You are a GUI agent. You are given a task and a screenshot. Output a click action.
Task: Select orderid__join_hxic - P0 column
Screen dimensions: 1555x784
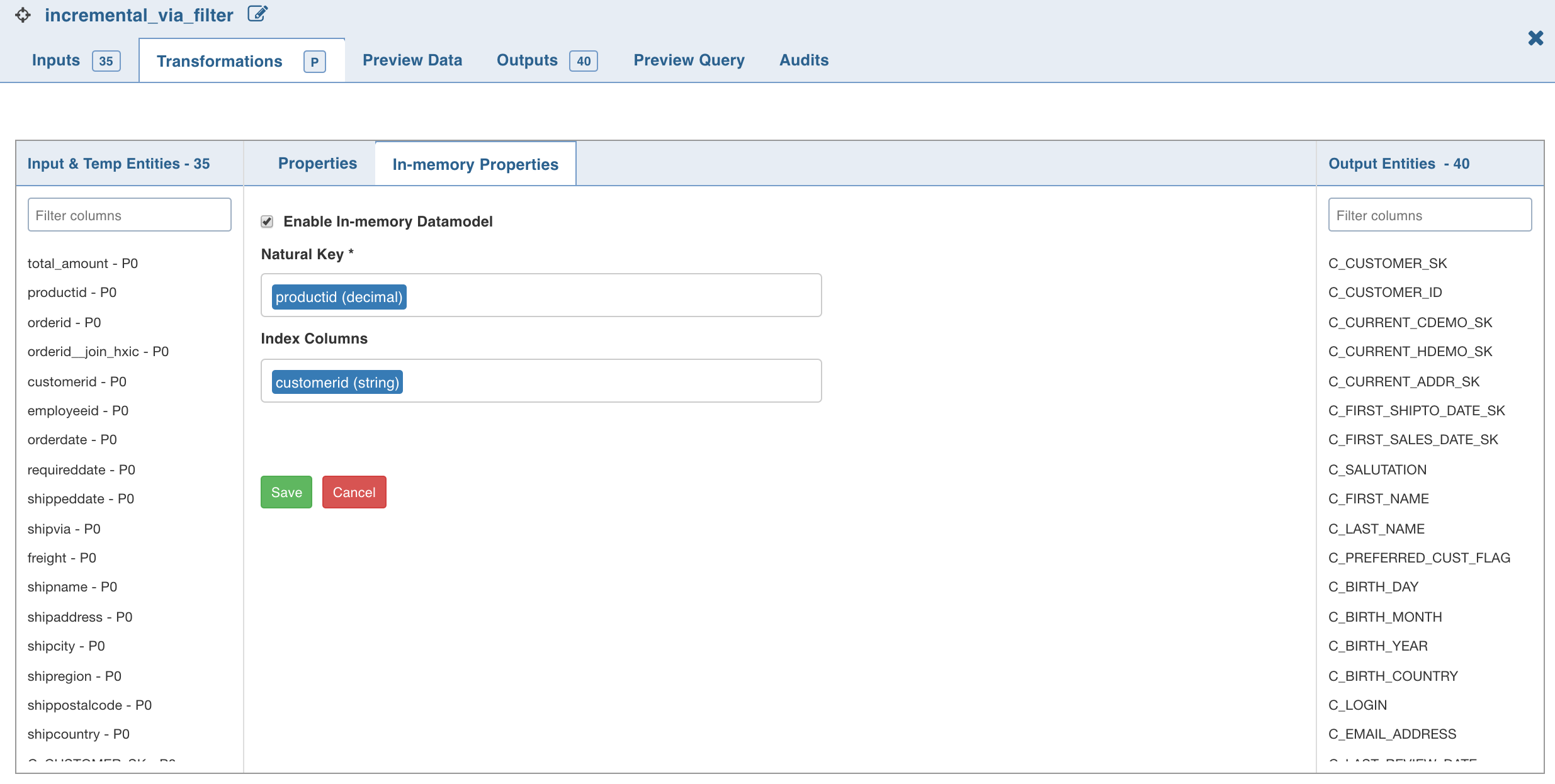(x=98, y=352)
